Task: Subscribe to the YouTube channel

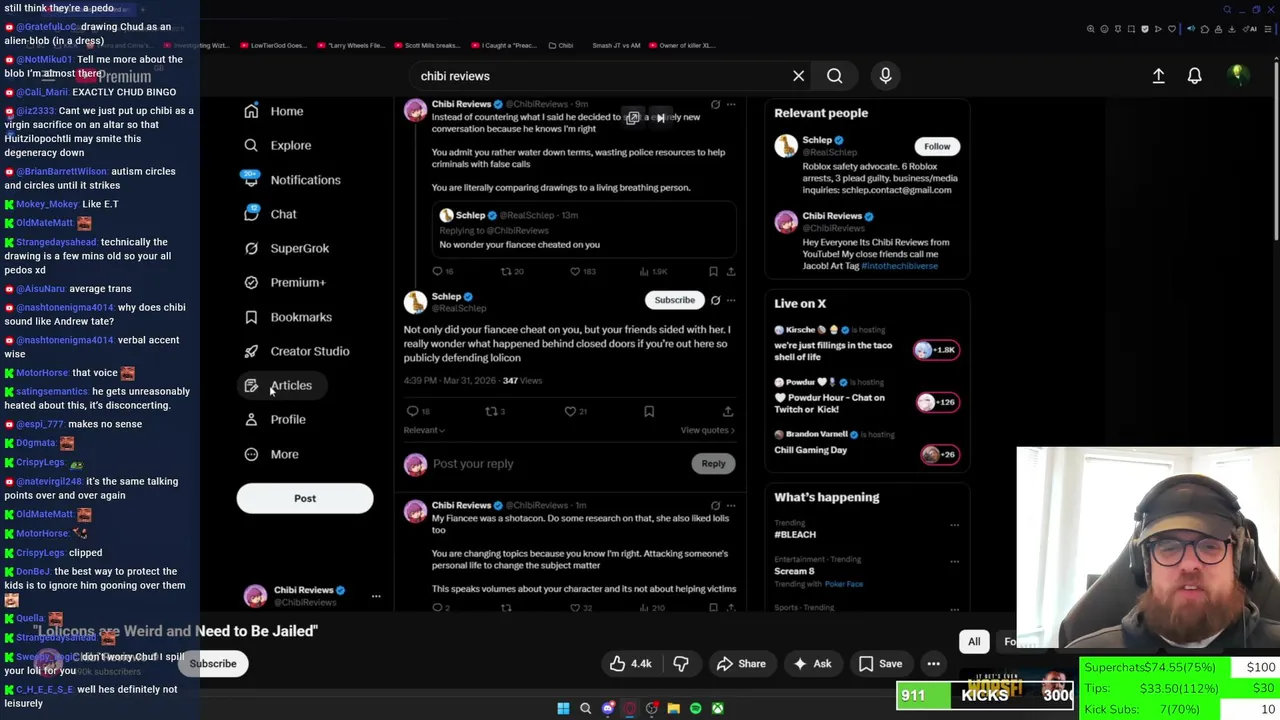Action: 213,663
